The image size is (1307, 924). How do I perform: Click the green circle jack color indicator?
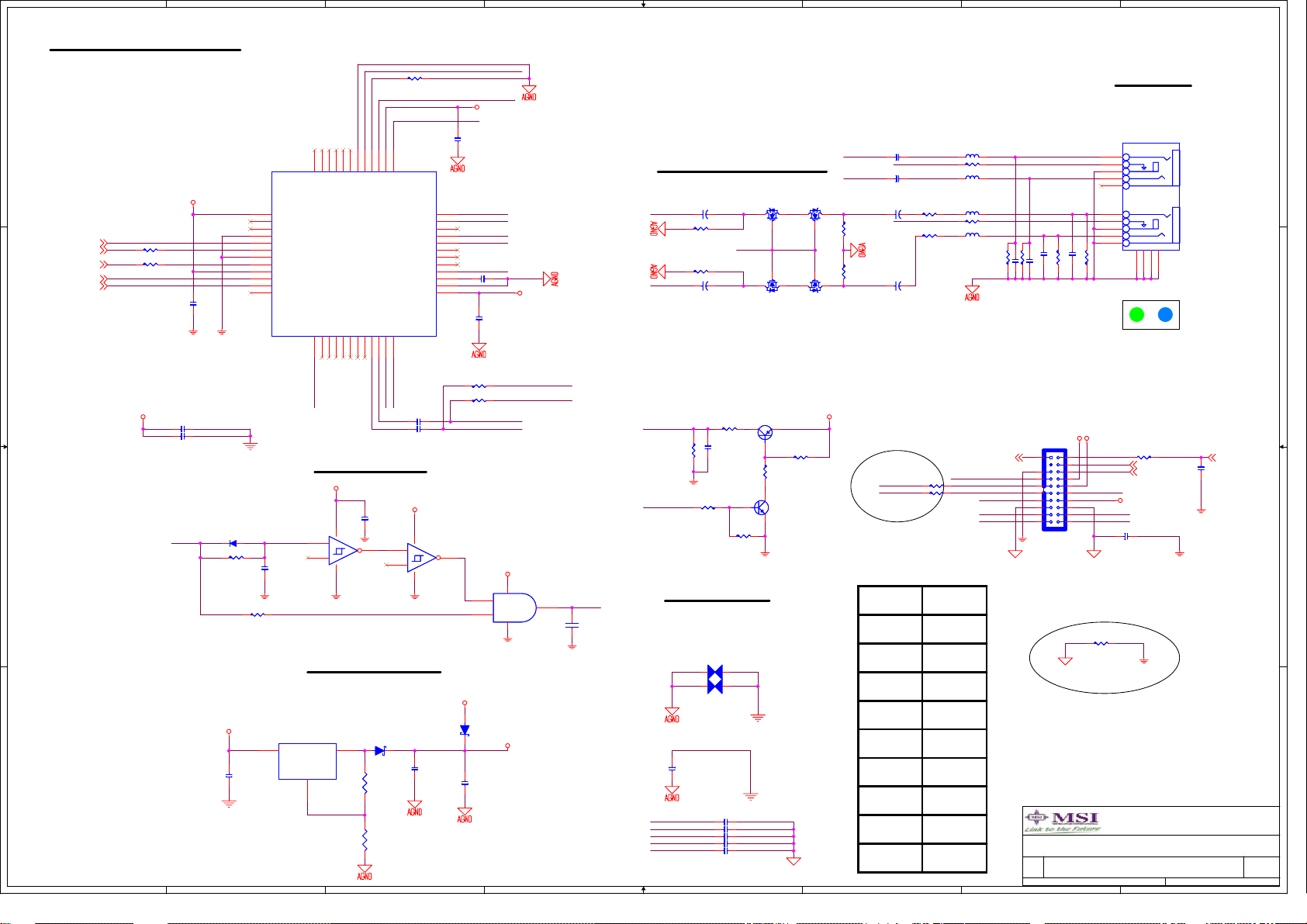(x=1136, y=314)
